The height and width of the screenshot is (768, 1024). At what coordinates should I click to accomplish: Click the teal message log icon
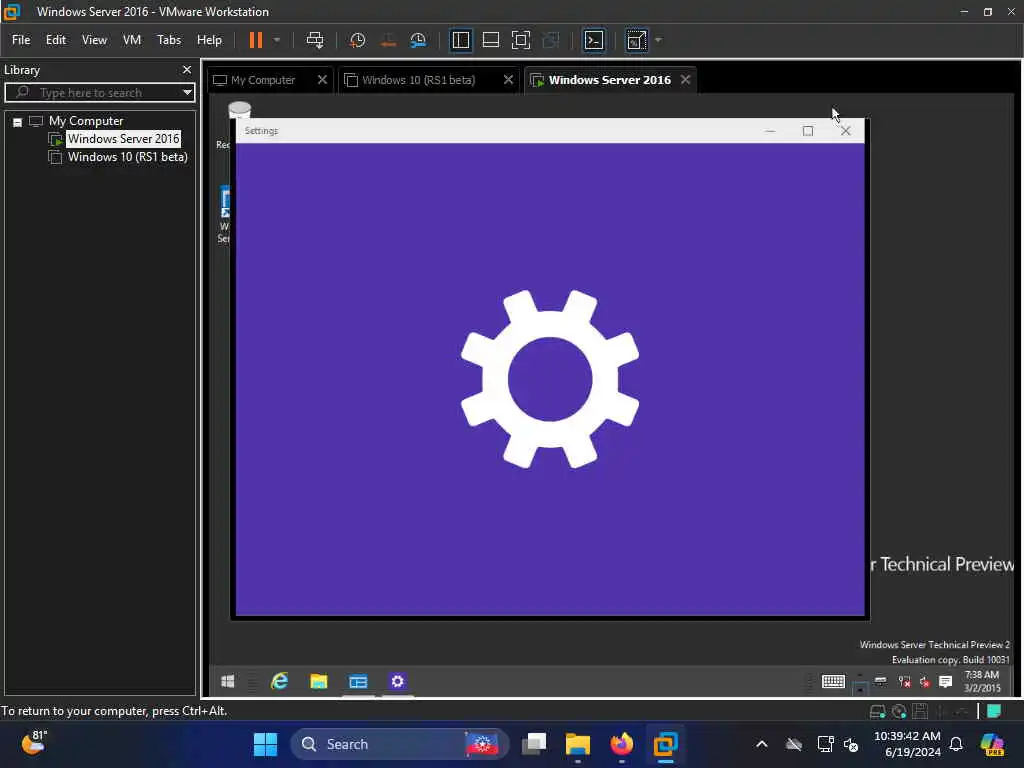pos(995,711)
